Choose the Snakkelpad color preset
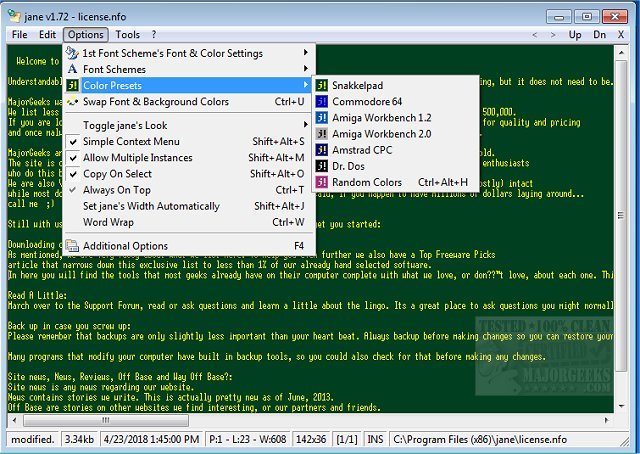The width and height of the screenshot is (640, 454). click(x=395, y=85)
